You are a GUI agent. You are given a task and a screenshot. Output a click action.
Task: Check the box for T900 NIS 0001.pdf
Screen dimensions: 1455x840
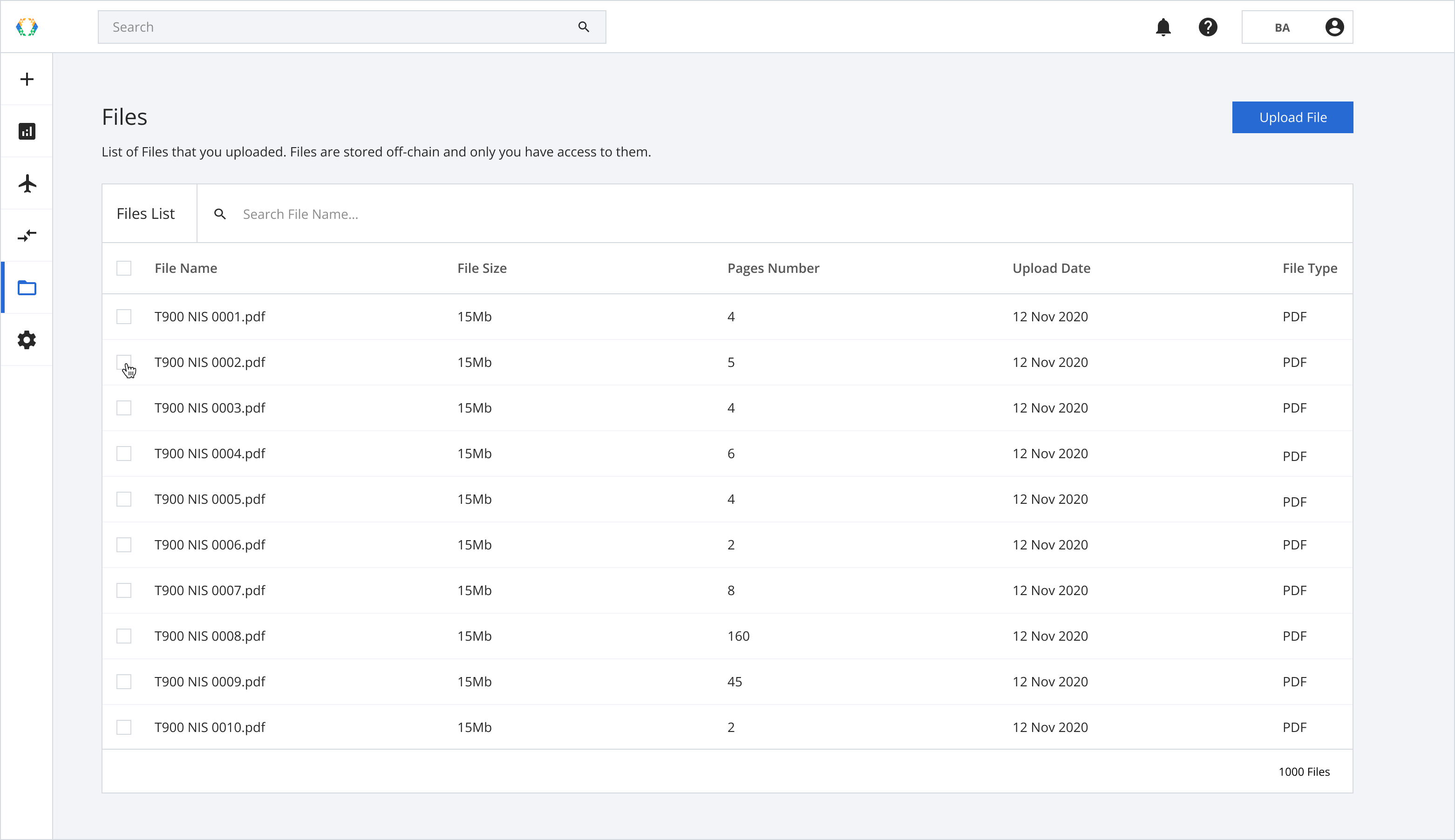124,317
